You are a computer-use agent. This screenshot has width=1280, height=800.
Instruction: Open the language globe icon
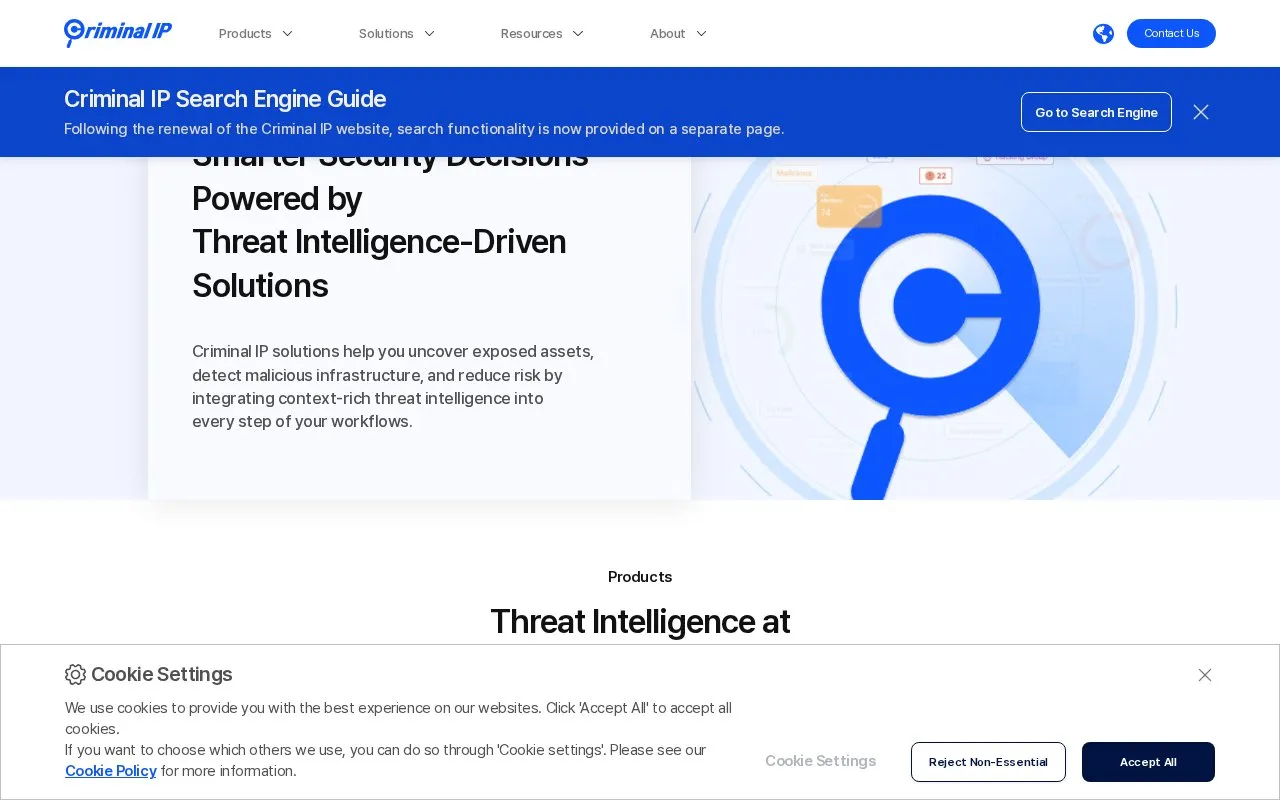click(1103, 34)
